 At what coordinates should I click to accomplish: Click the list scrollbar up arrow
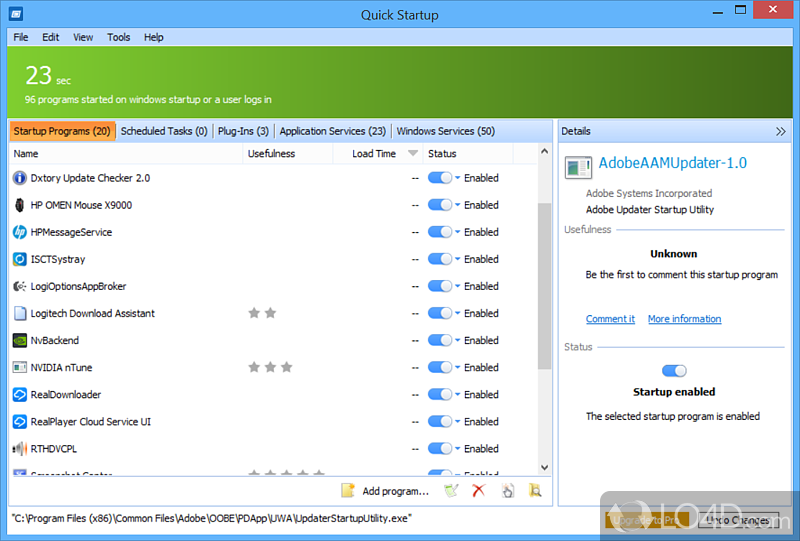point(544,151)
